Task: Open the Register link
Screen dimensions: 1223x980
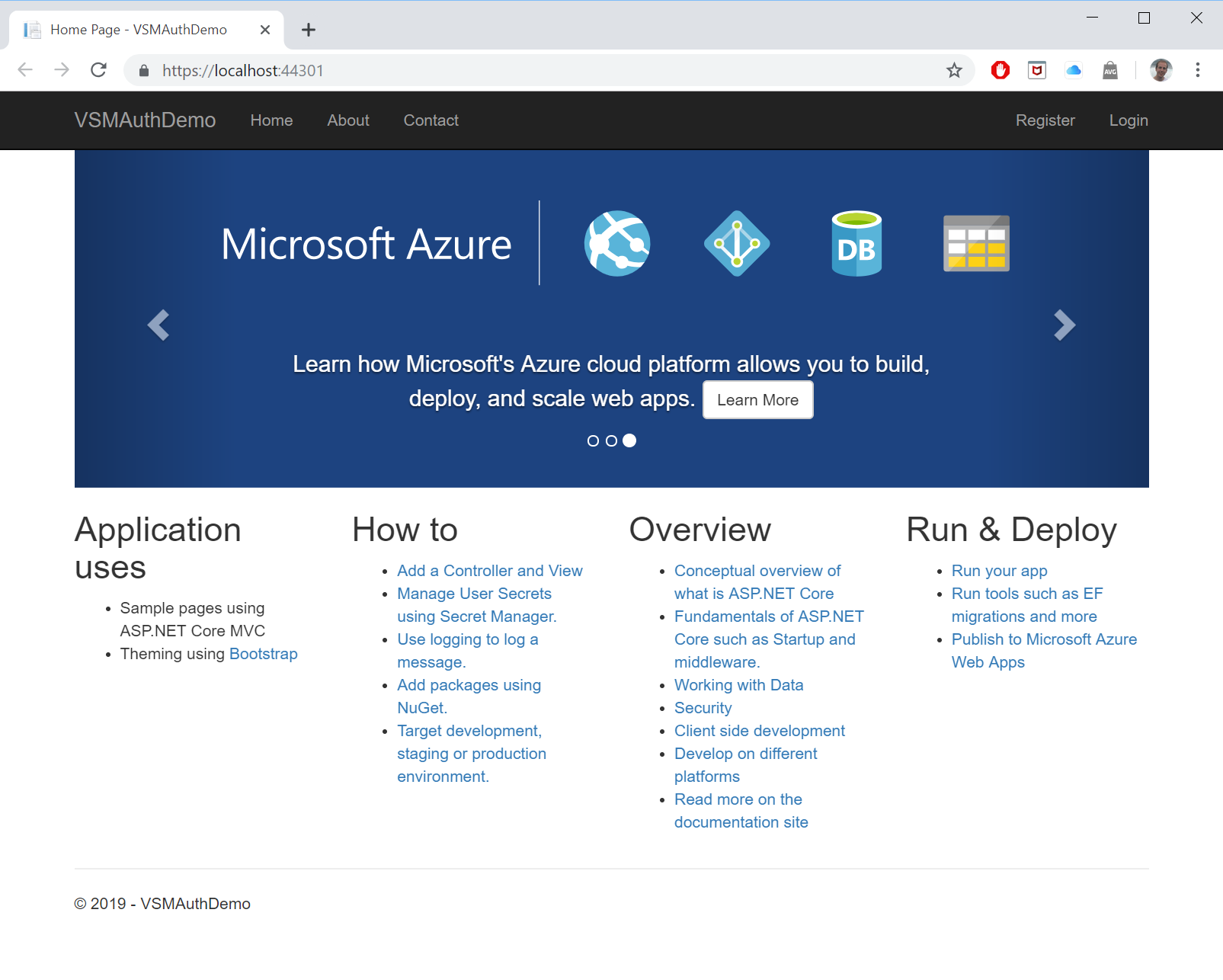Action: tap(1045, 120)
